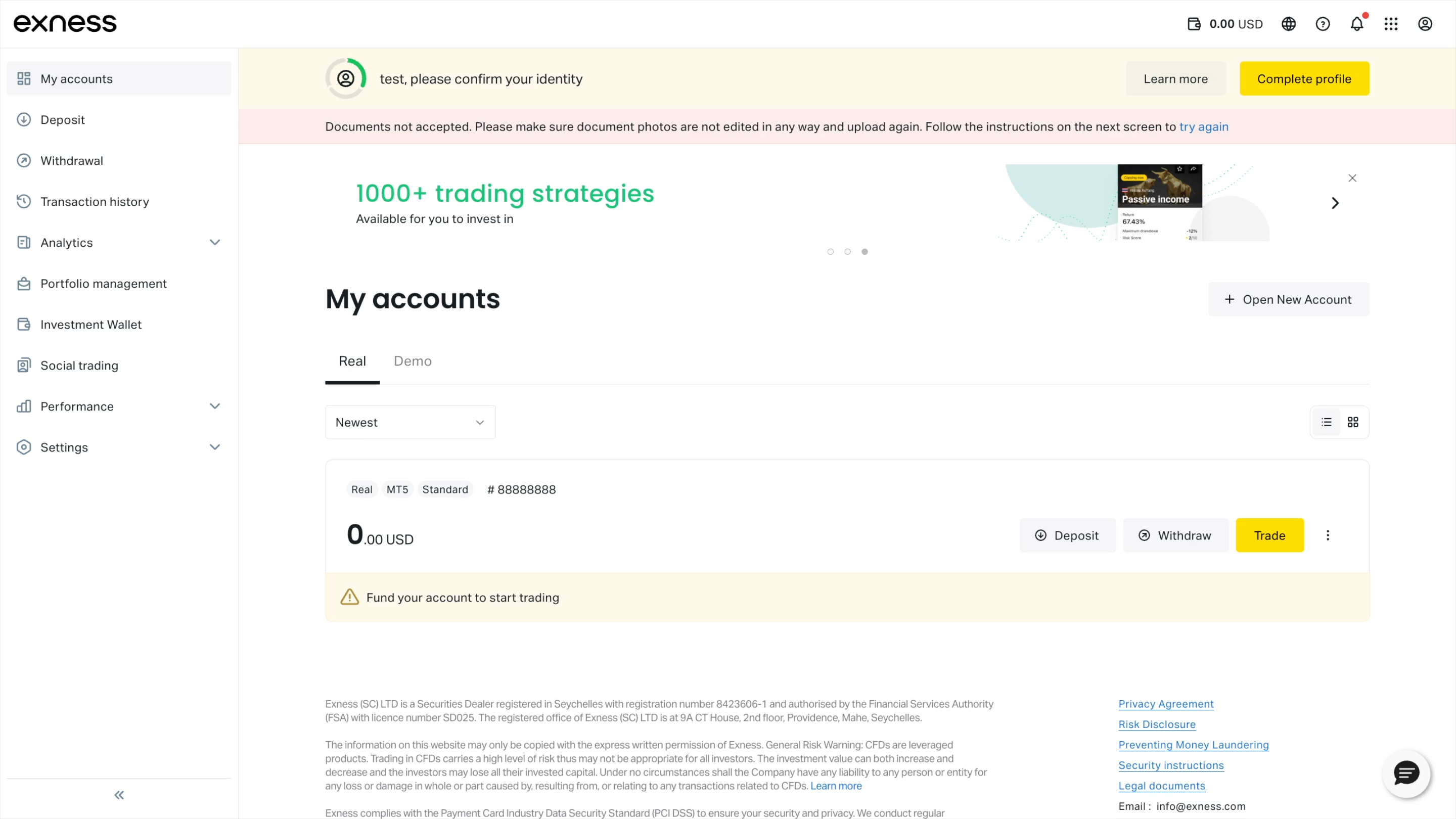1456x819 pixels.
Task: Open the Newest sort dropdown
Action: pyautogui.click(x=411, y=422)
